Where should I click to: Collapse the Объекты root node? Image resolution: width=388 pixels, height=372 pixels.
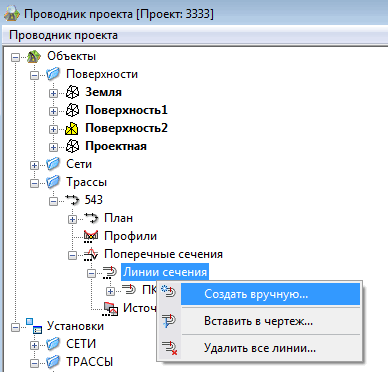tap(15, 57)
